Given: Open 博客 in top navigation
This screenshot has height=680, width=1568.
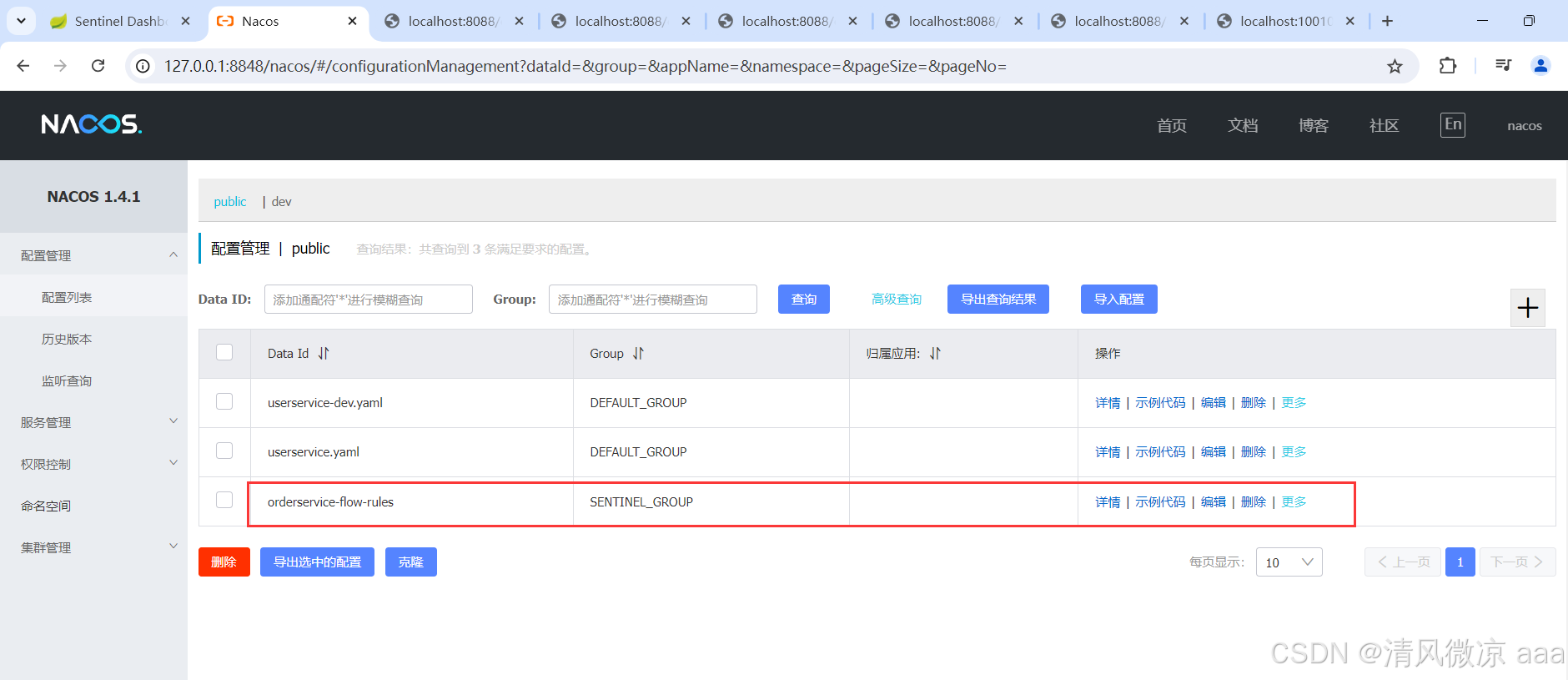Looking at the screenshot, I should pos(1314,126).
